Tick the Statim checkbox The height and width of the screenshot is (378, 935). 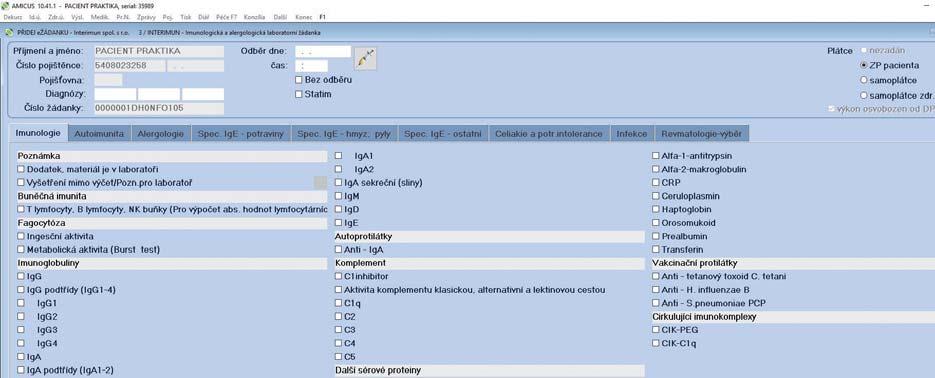pos(299,94)
